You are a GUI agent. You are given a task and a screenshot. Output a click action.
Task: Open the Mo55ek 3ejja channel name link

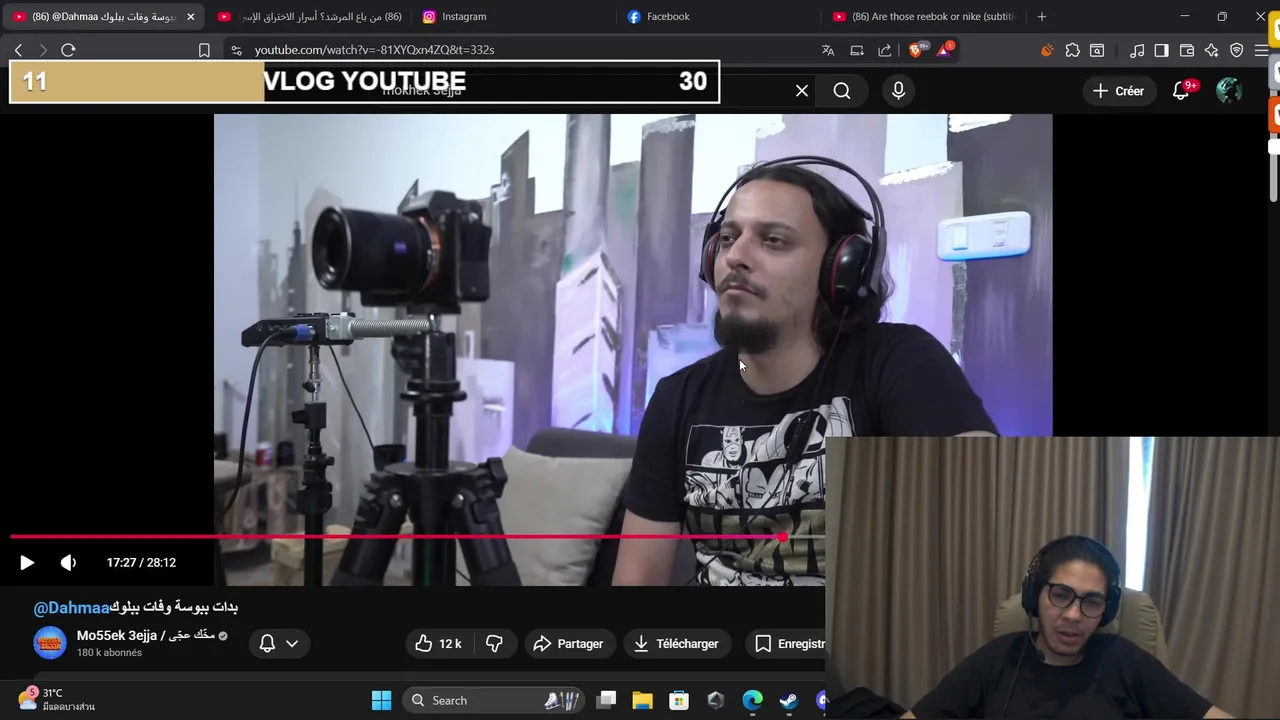[146, 636]
